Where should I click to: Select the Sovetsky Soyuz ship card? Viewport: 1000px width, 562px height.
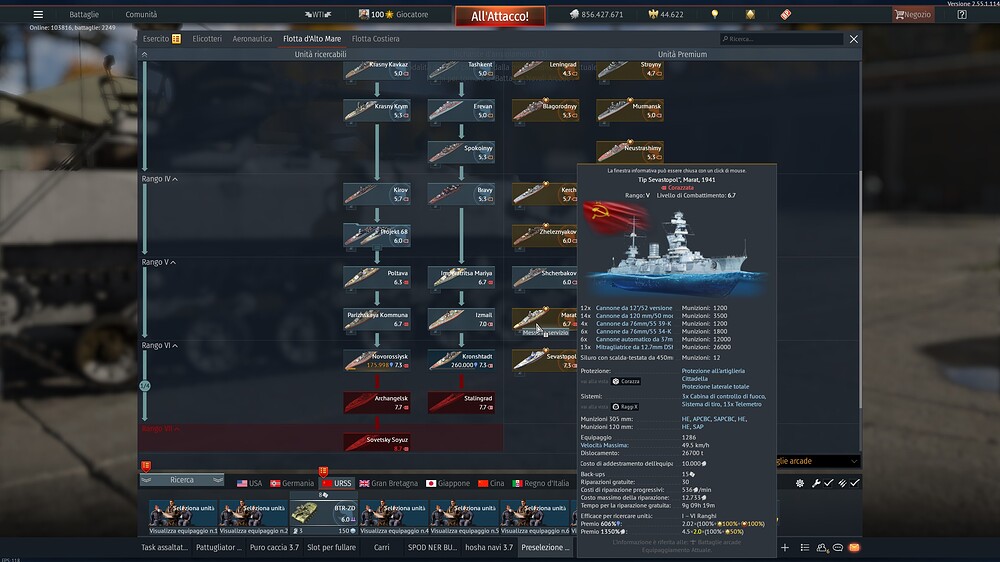click(377, 442)
